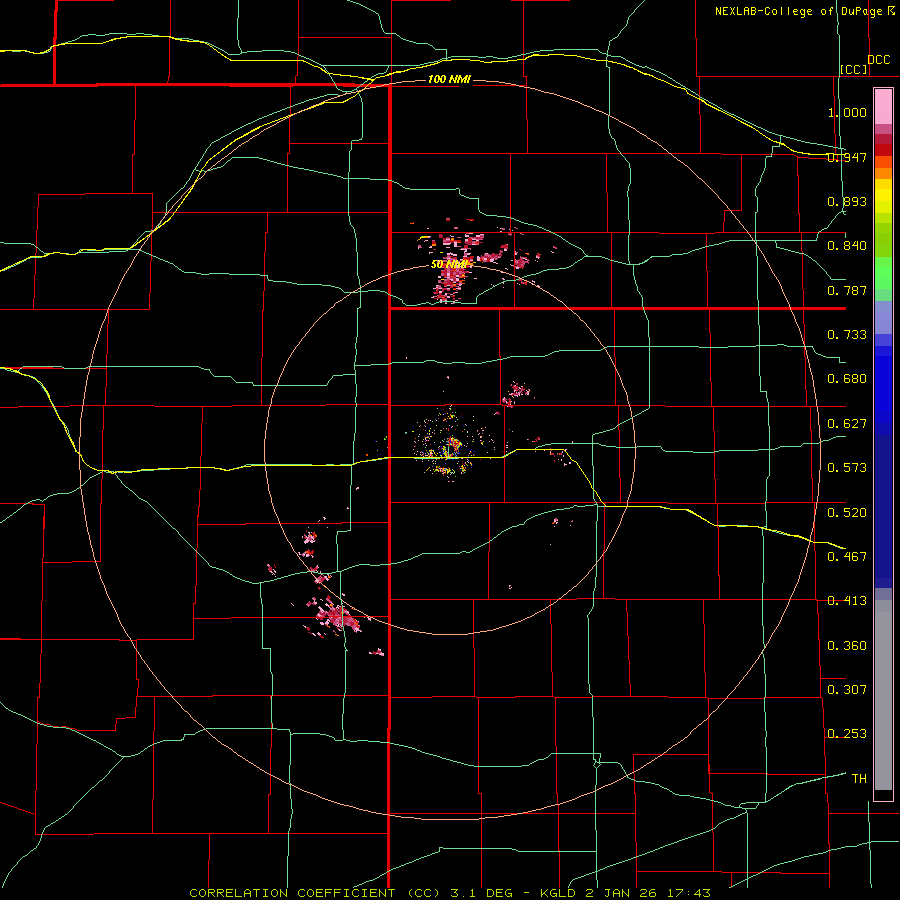Pick the orange swatch on the color bar

coord(883,173)
